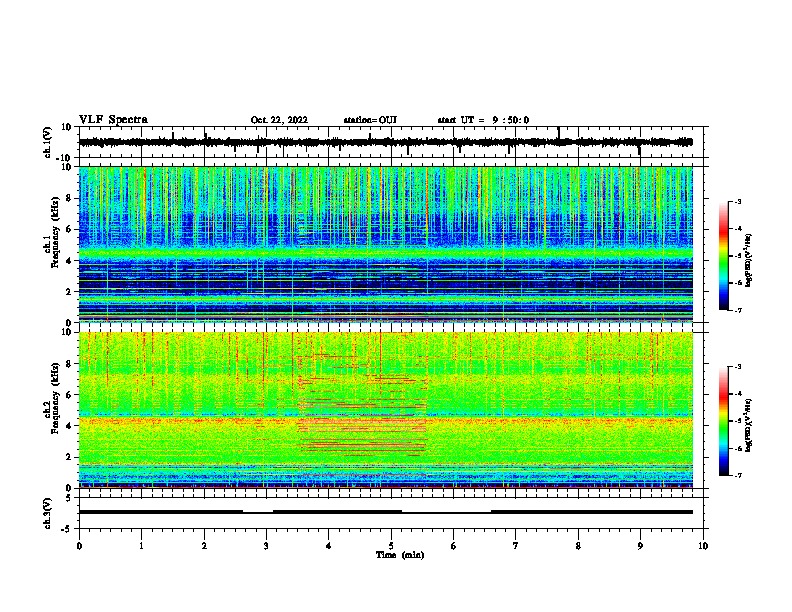Click the "ch.1(V)" waveform axis label
Image resolution: width=792 pixels, height=612 pixels.
click(48, 142)
